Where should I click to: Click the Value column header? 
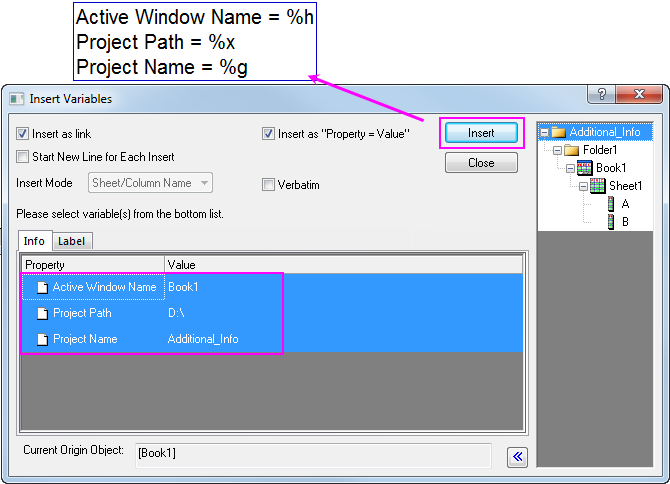click(x=344, y=265)
